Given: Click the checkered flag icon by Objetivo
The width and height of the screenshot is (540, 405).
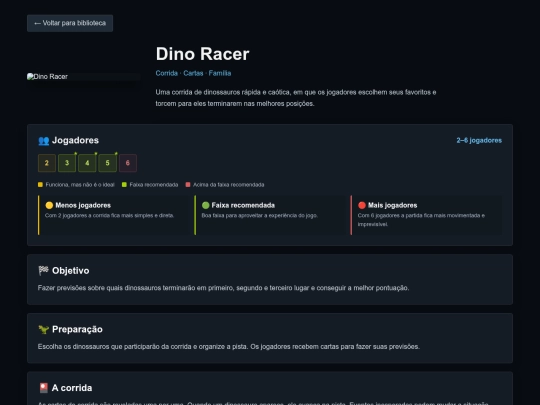Looking at the screenshot, I should [43, 270].
